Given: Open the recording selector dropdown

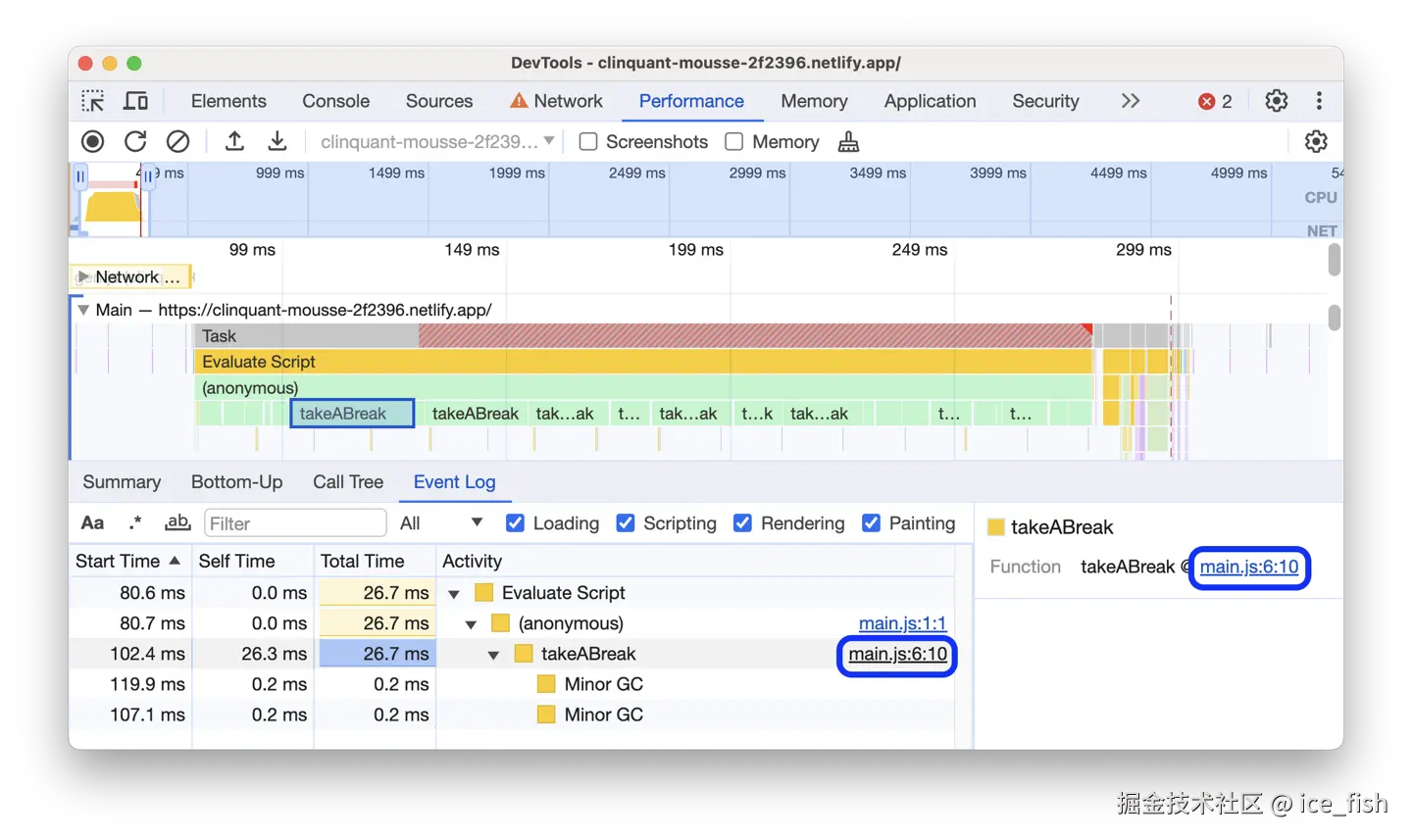Looking at the screenshot, I should point(437,141).
